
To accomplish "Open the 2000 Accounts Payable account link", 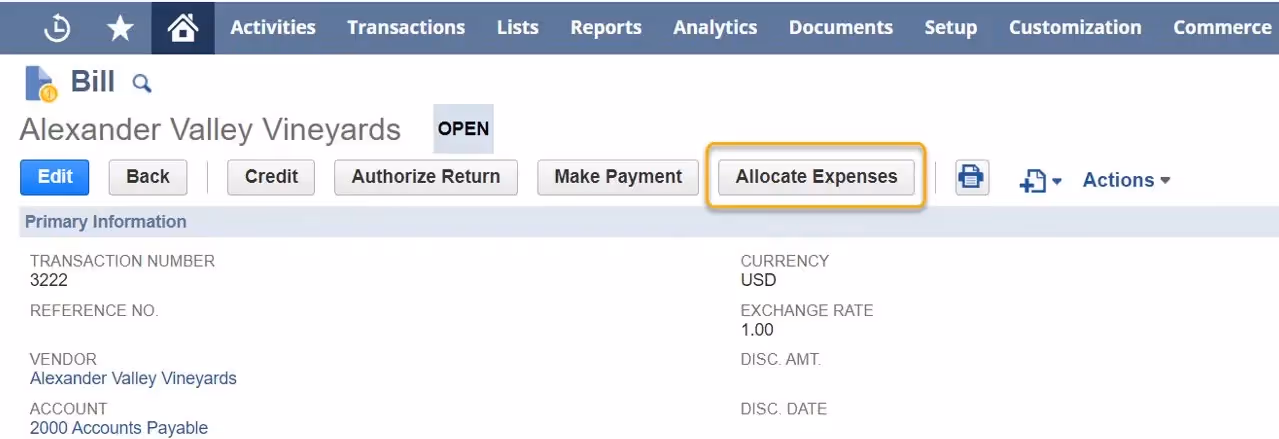I will pyautogui.click(x=119, y=428).
